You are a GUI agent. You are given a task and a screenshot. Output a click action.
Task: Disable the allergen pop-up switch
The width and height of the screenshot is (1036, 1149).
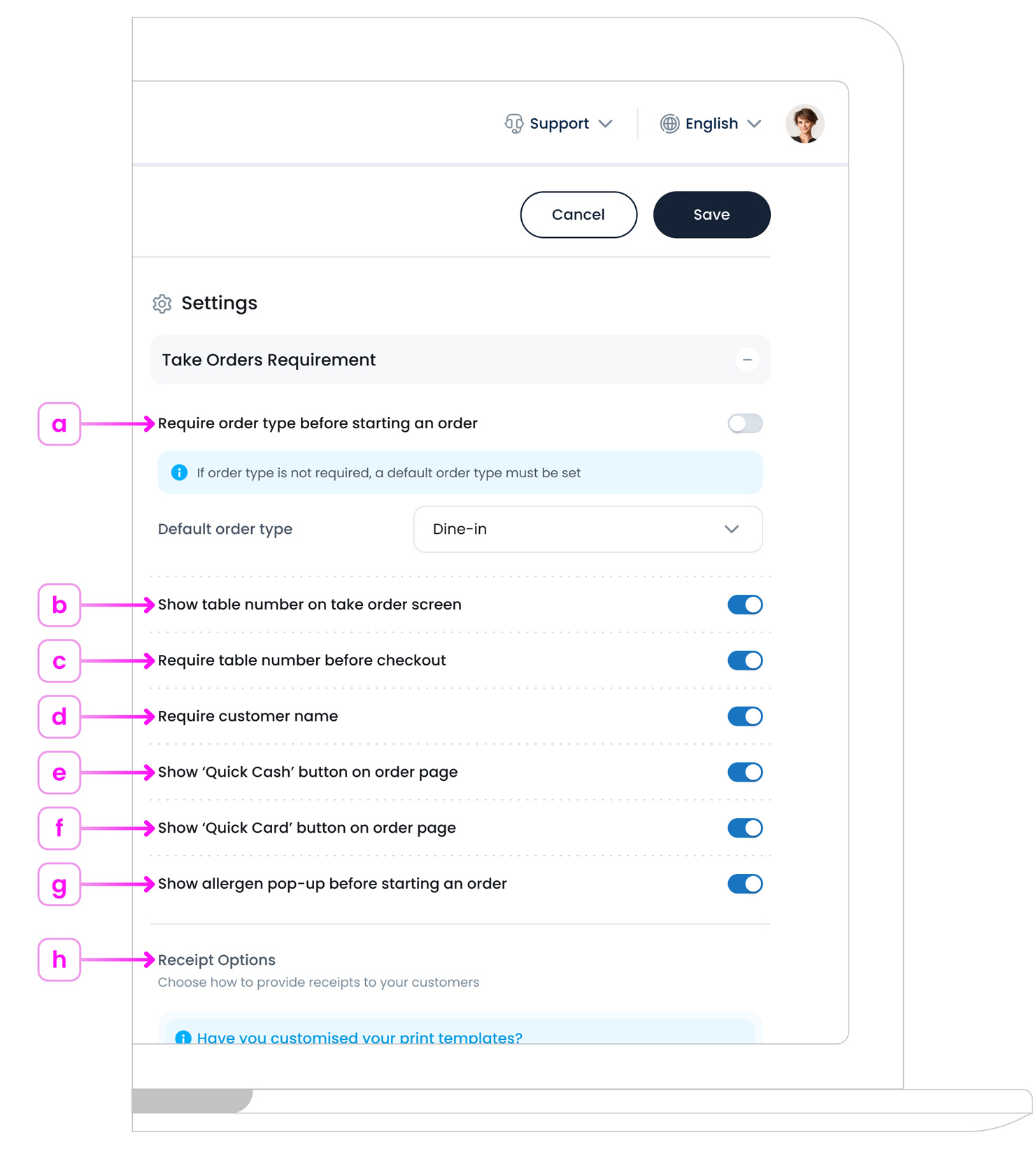tap(744, 884)
